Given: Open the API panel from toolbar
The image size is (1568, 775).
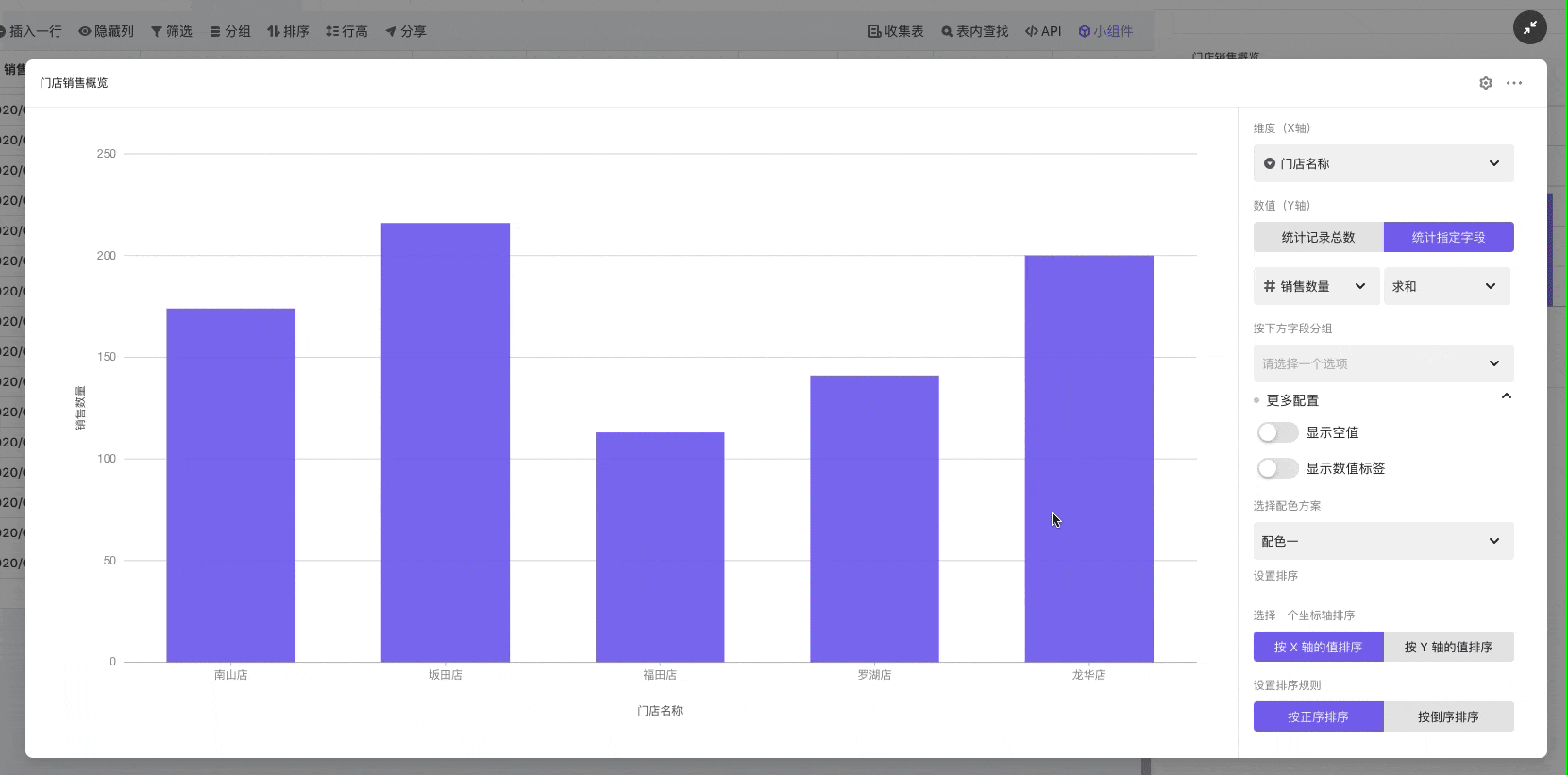Looking at the screenshot, I should pyautogui.click(x=1043, y=31).
